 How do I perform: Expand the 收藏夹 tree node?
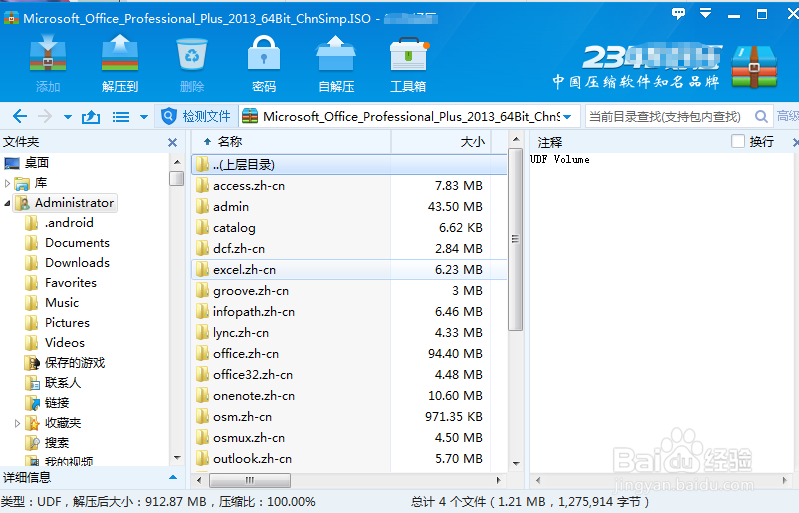pos(17,423)
